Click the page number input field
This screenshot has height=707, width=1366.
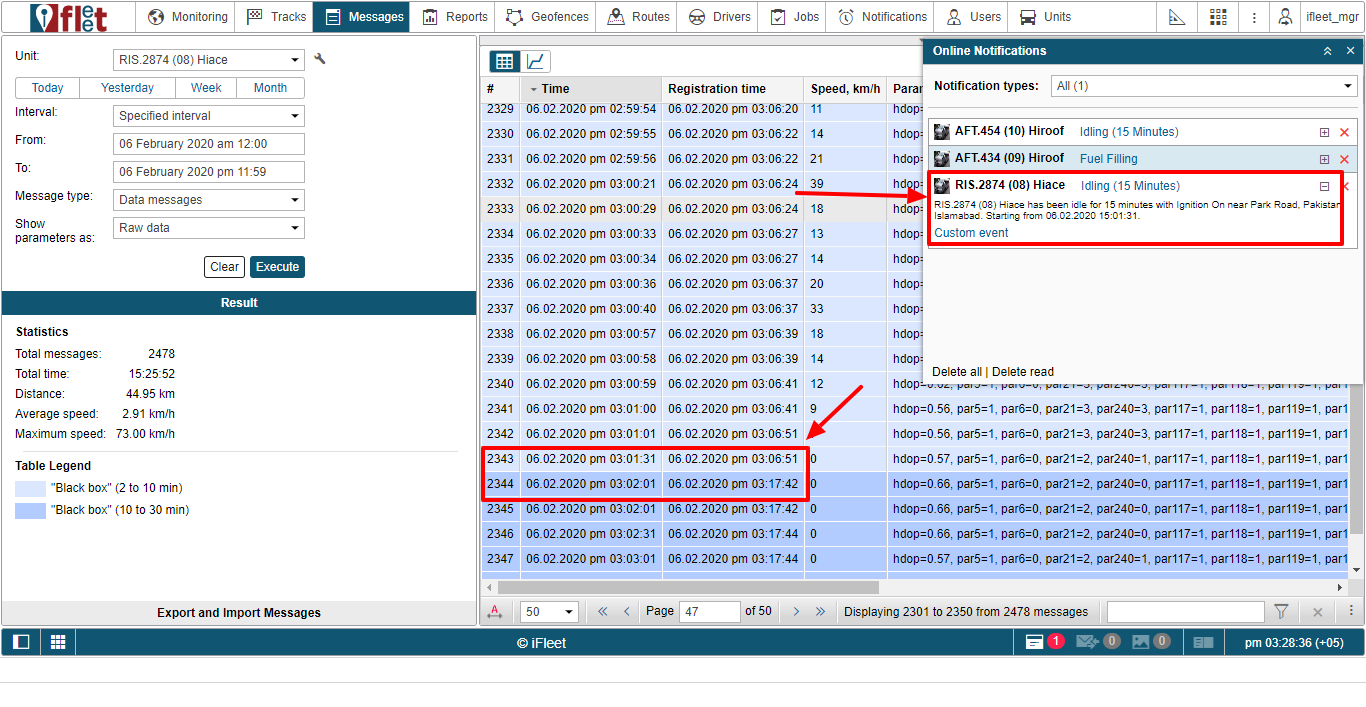(707, 612)
